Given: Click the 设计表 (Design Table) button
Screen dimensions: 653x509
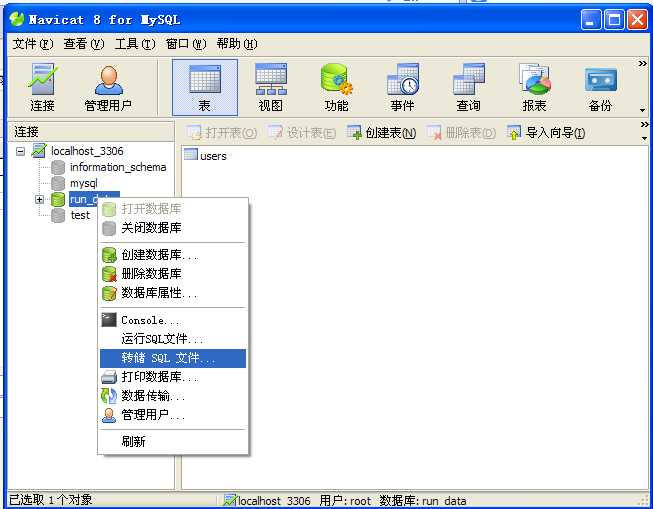Looking at the screenshot, I should 302,133.
